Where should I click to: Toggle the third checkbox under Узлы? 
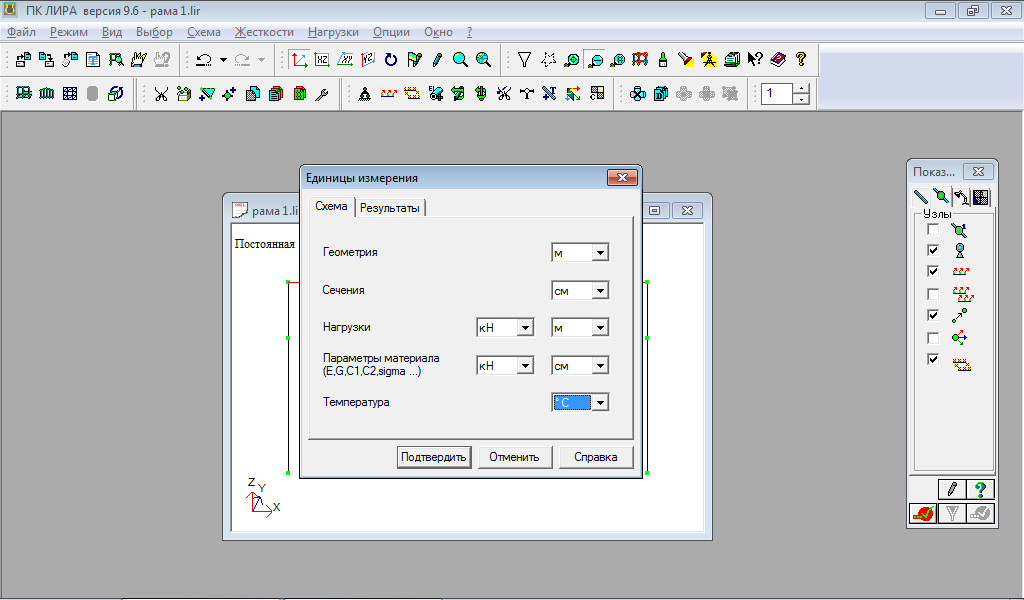pyautogui.click(x=933, y=271)
